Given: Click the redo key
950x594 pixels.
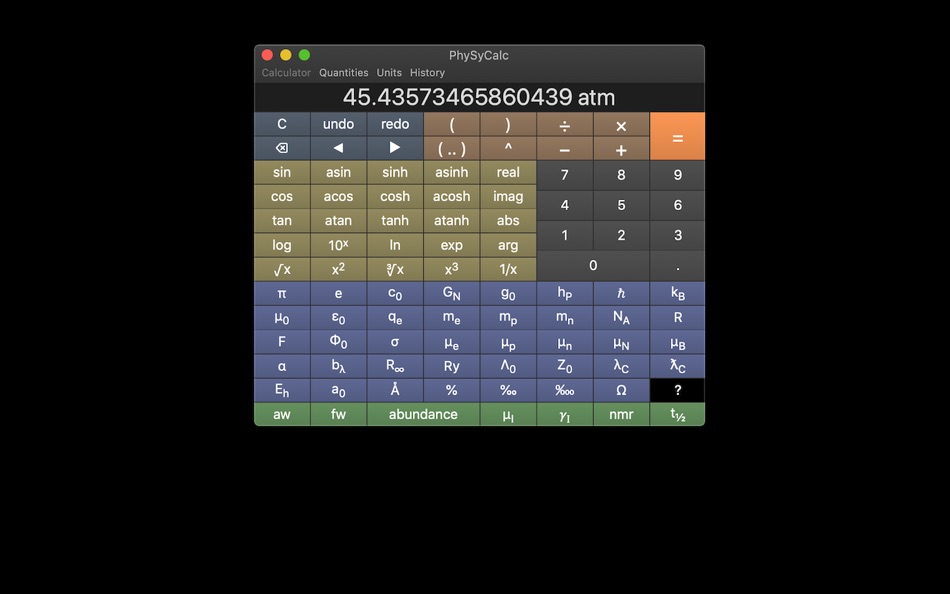Looking at the screenshot, I should [x=394, y=124].
